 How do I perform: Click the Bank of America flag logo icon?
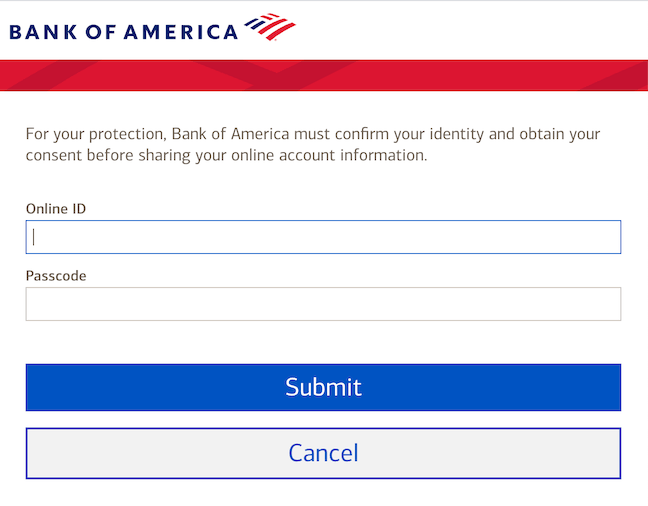point(270,27)
